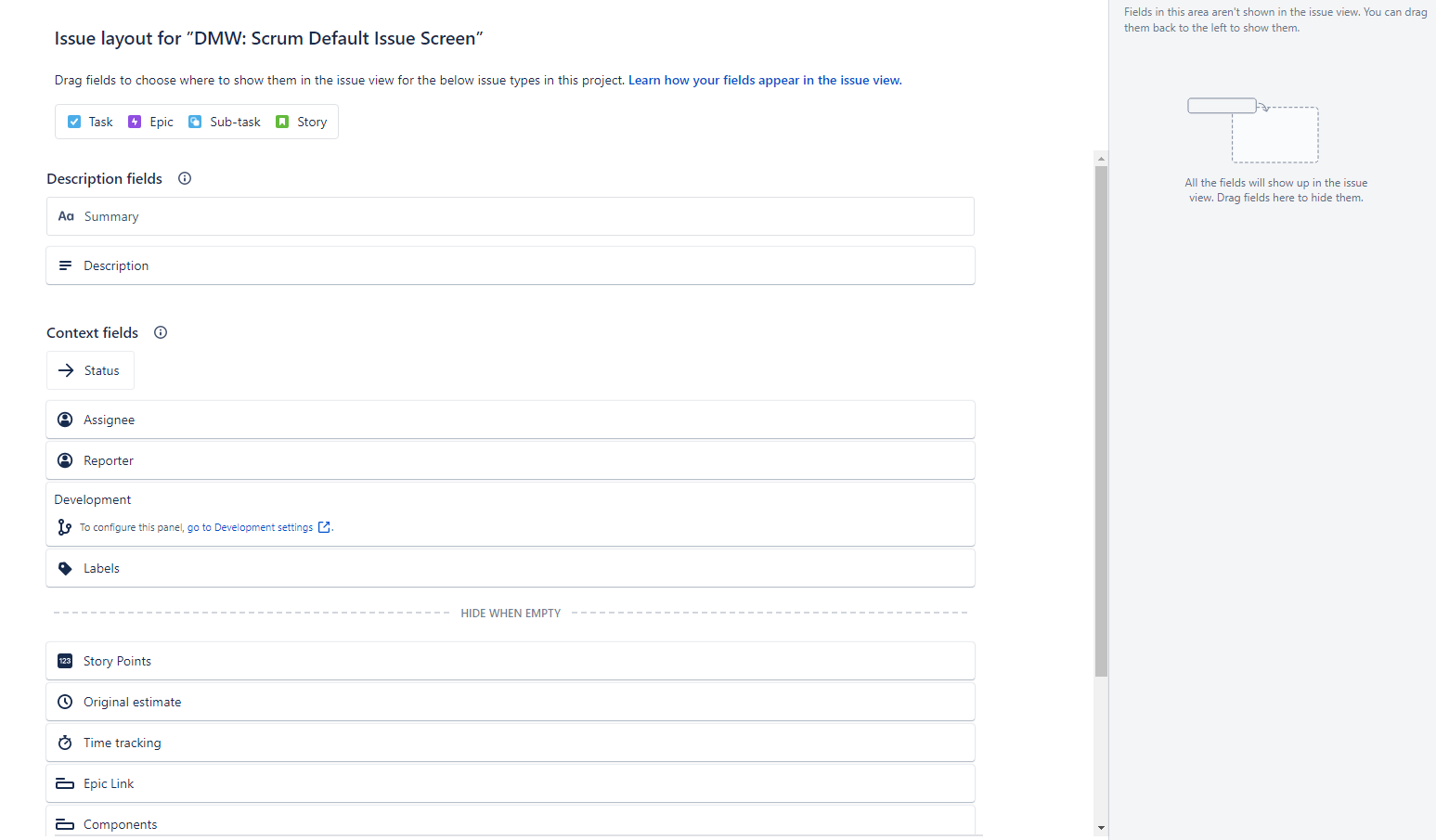
Task: Click the Assignee avatar icon
Action: [x=65, y=419]
